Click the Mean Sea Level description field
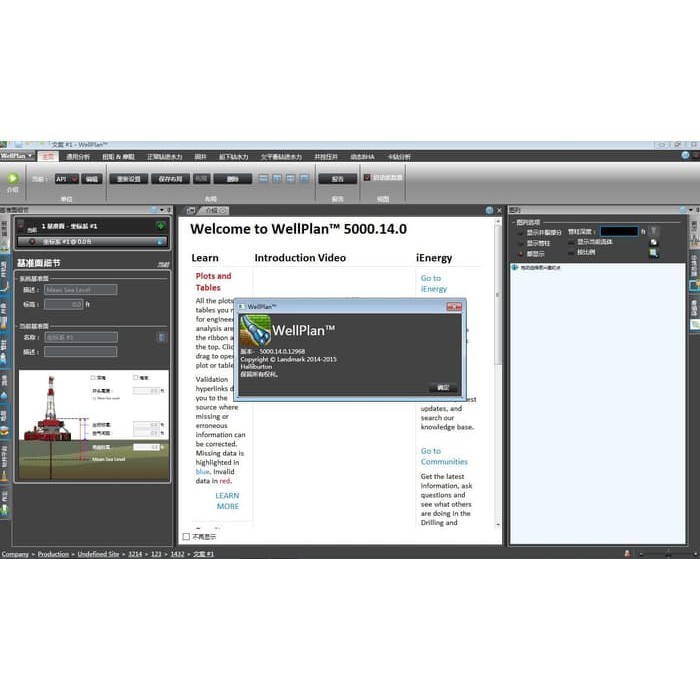This screenshot has width=700, height=700. 81,290
